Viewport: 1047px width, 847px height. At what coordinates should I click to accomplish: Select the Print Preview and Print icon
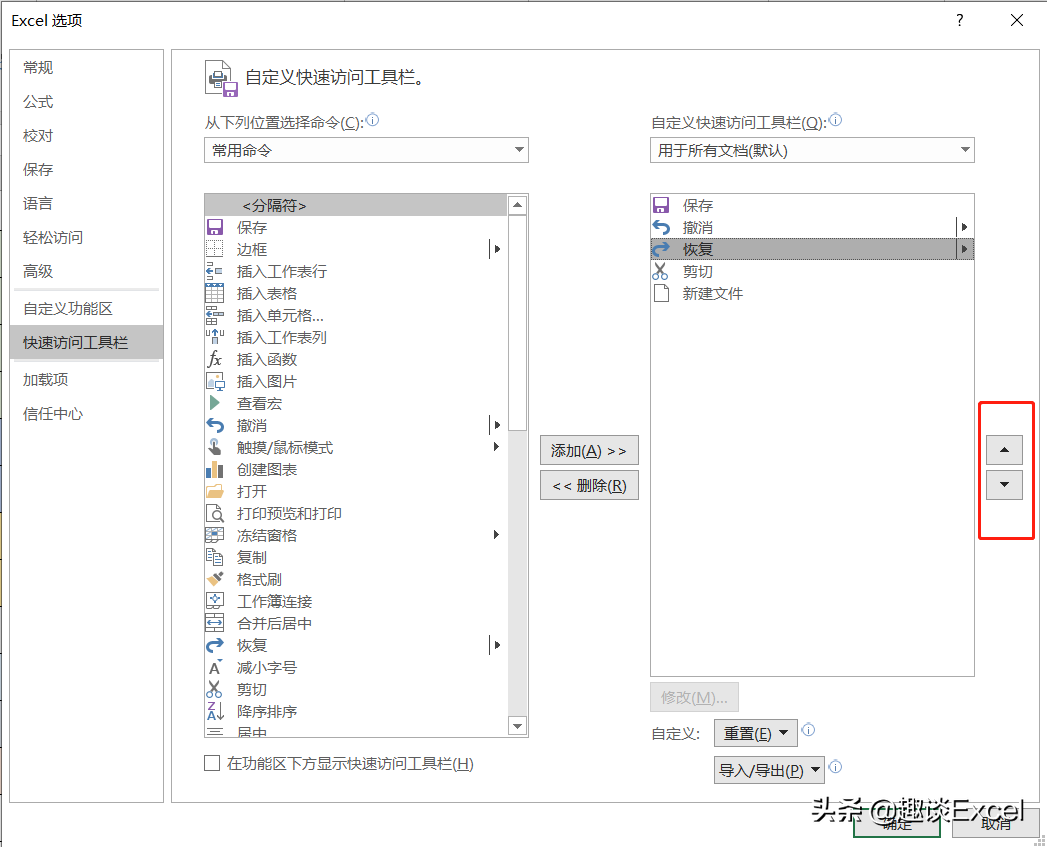tap(214, 513)
